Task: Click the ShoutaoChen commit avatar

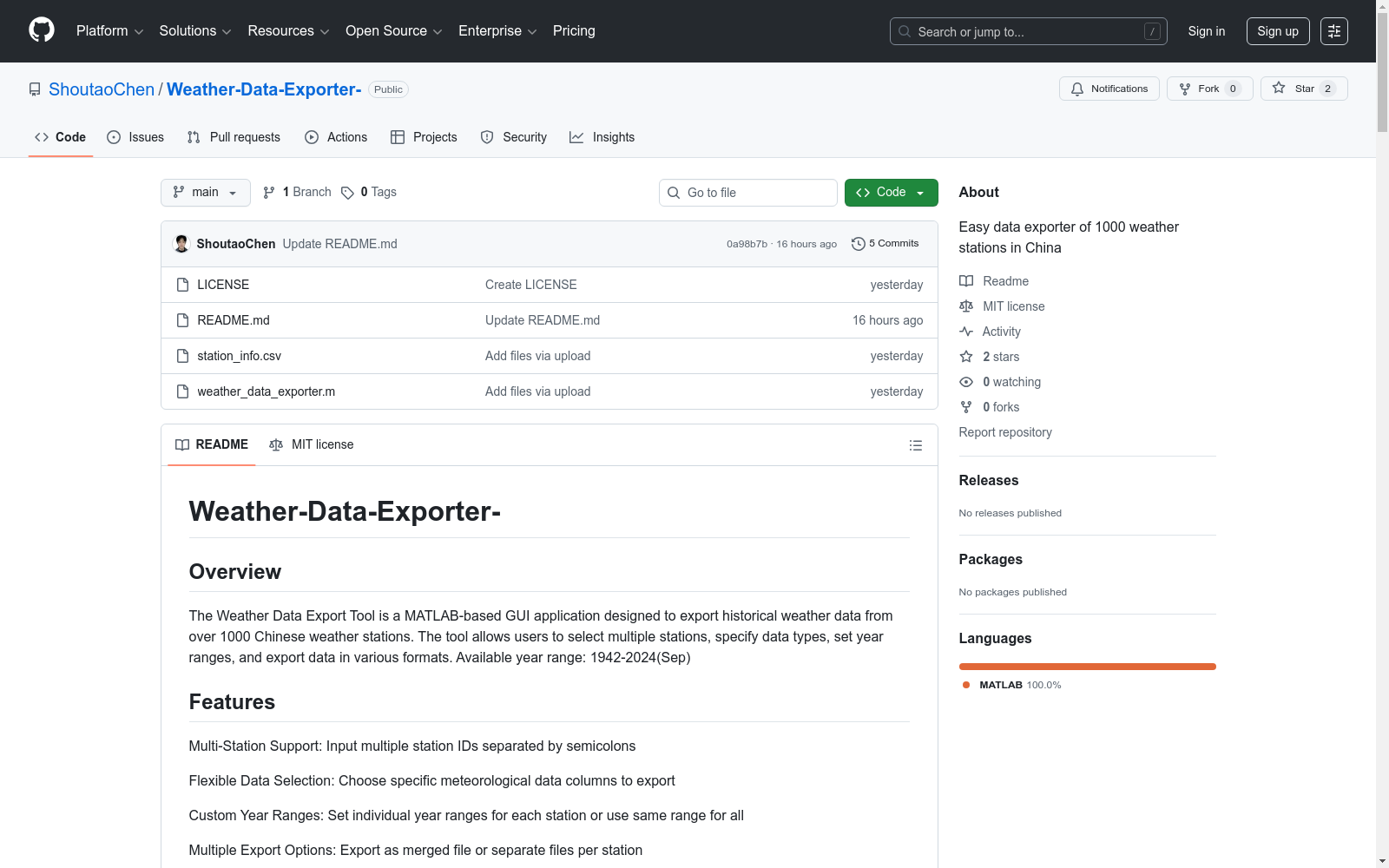Action: (181, 244)
